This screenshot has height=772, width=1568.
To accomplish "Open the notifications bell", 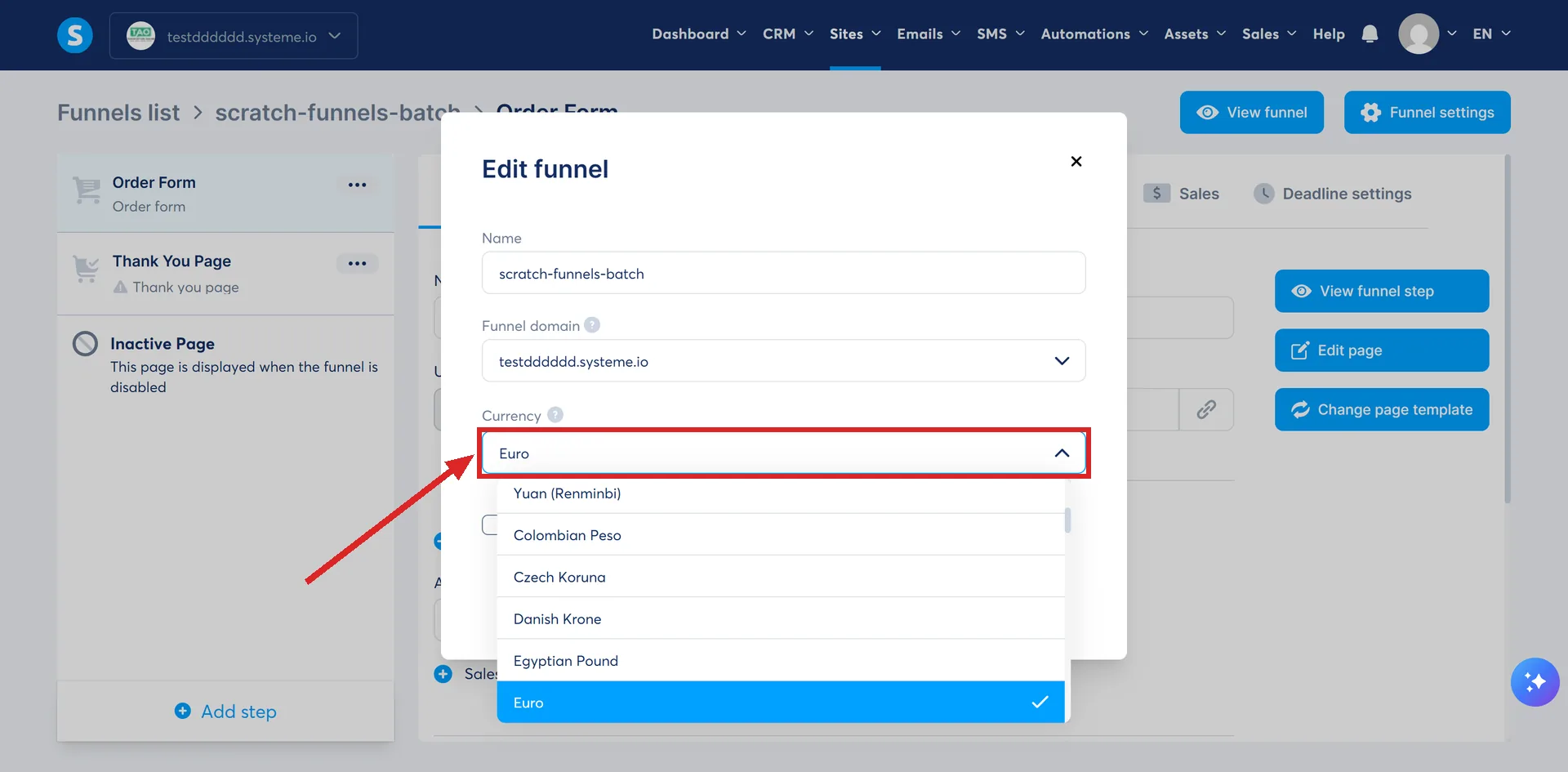I will [1370, 33].
